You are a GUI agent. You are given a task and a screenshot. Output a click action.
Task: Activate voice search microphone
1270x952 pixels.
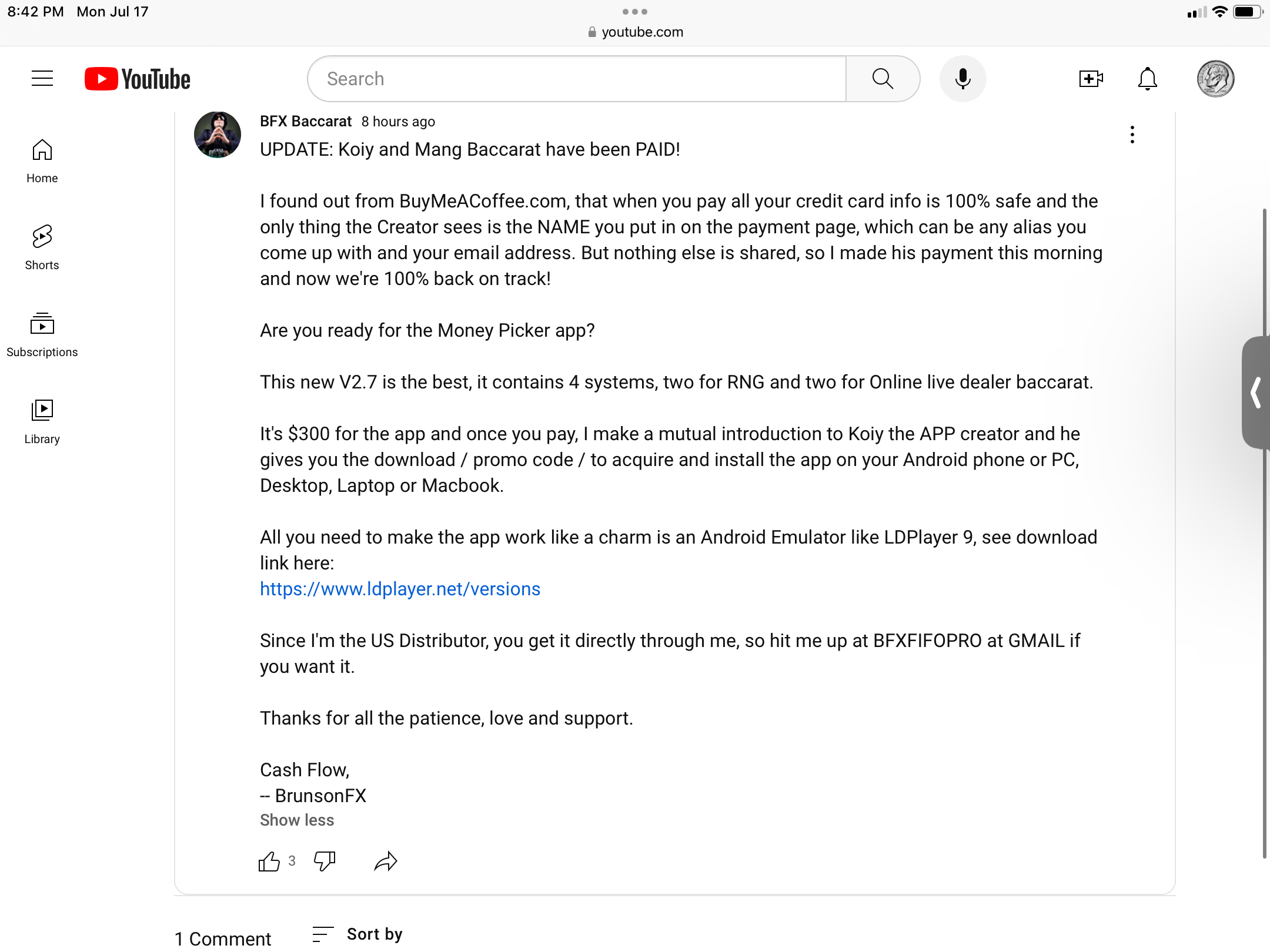tap(962, 79)
